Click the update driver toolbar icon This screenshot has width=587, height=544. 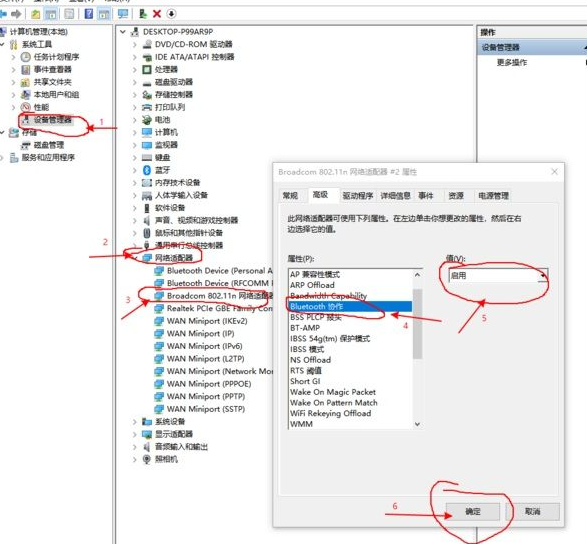coord(143,14)
